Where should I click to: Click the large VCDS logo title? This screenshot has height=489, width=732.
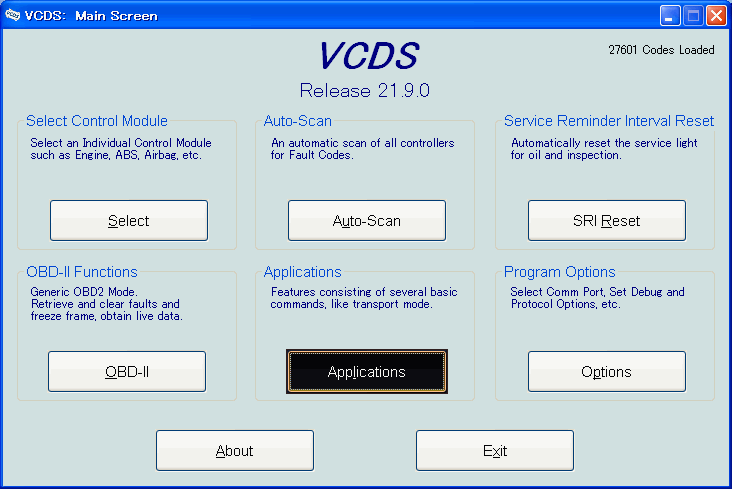[x=369, y=56]
